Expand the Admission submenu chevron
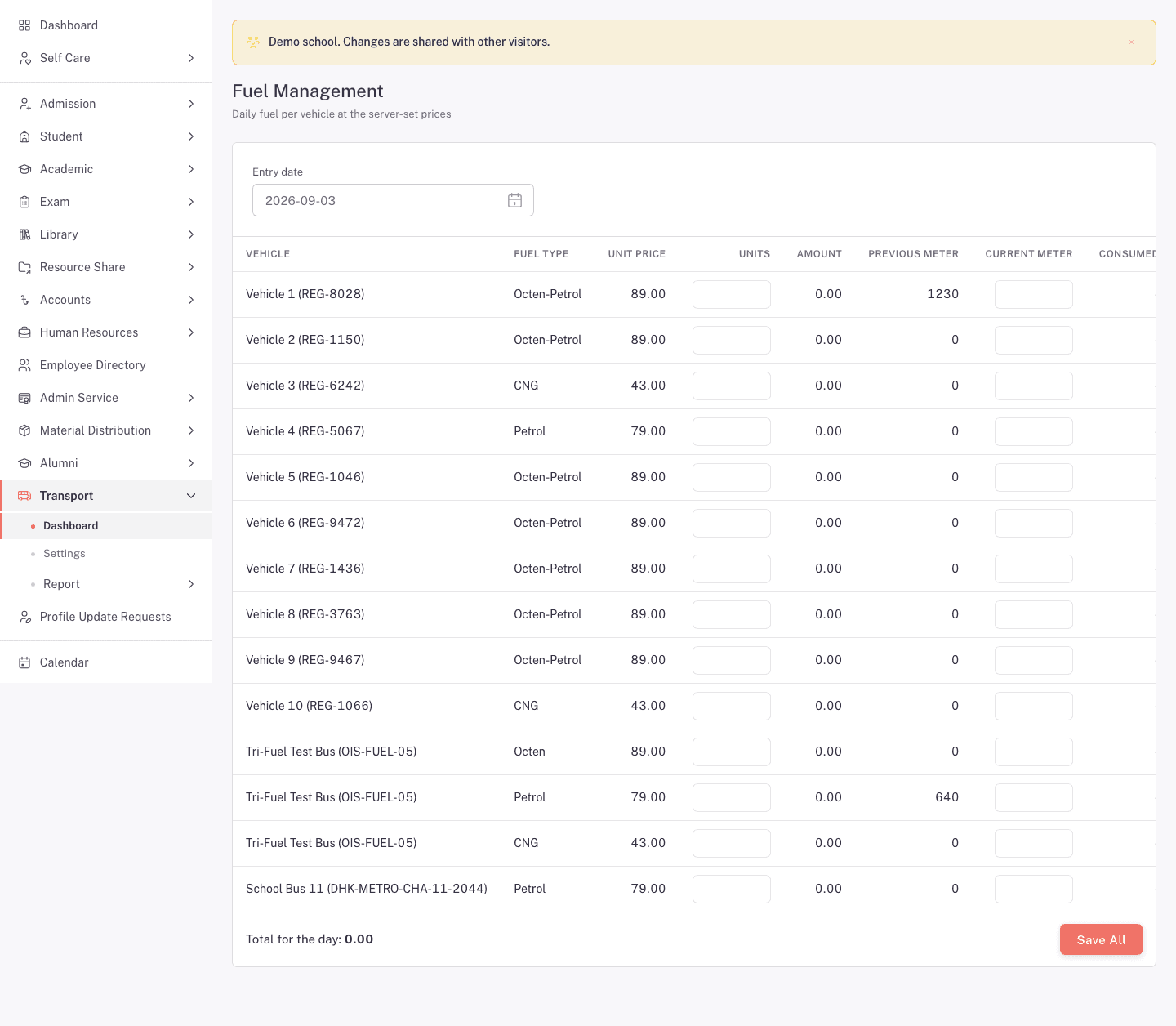 (191, 104)
